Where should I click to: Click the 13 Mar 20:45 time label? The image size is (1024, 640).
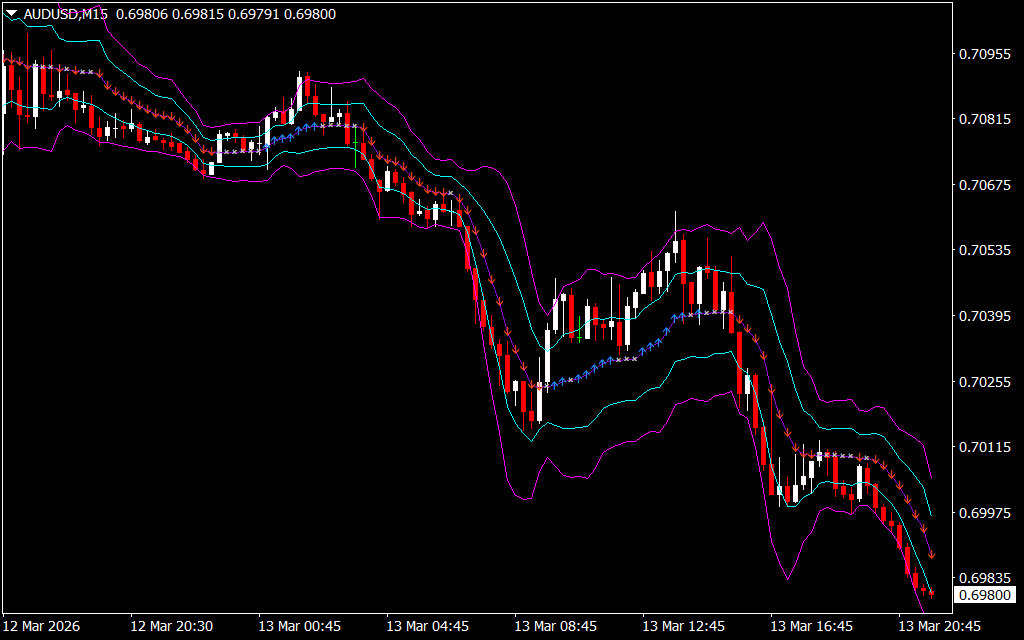pyautogui.click(x=939, y=626)
